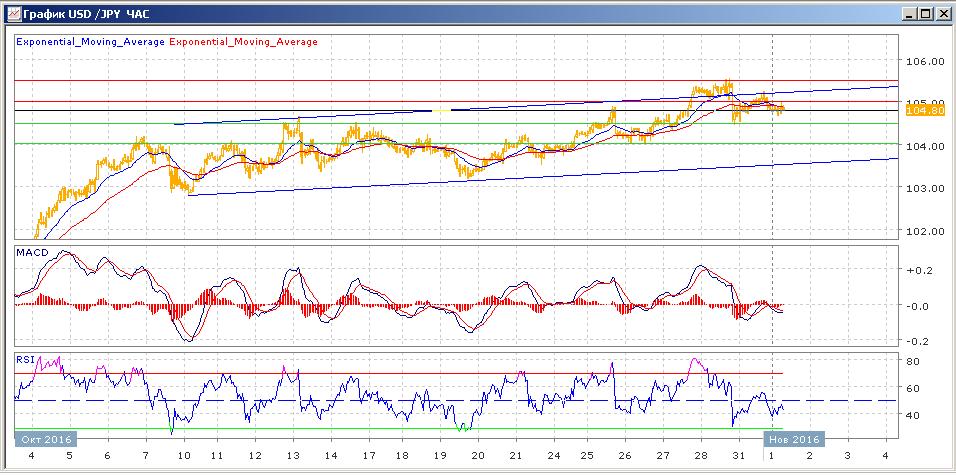
Task: Click the chart icon in the title bar
Action: click(x=12, y=13)
